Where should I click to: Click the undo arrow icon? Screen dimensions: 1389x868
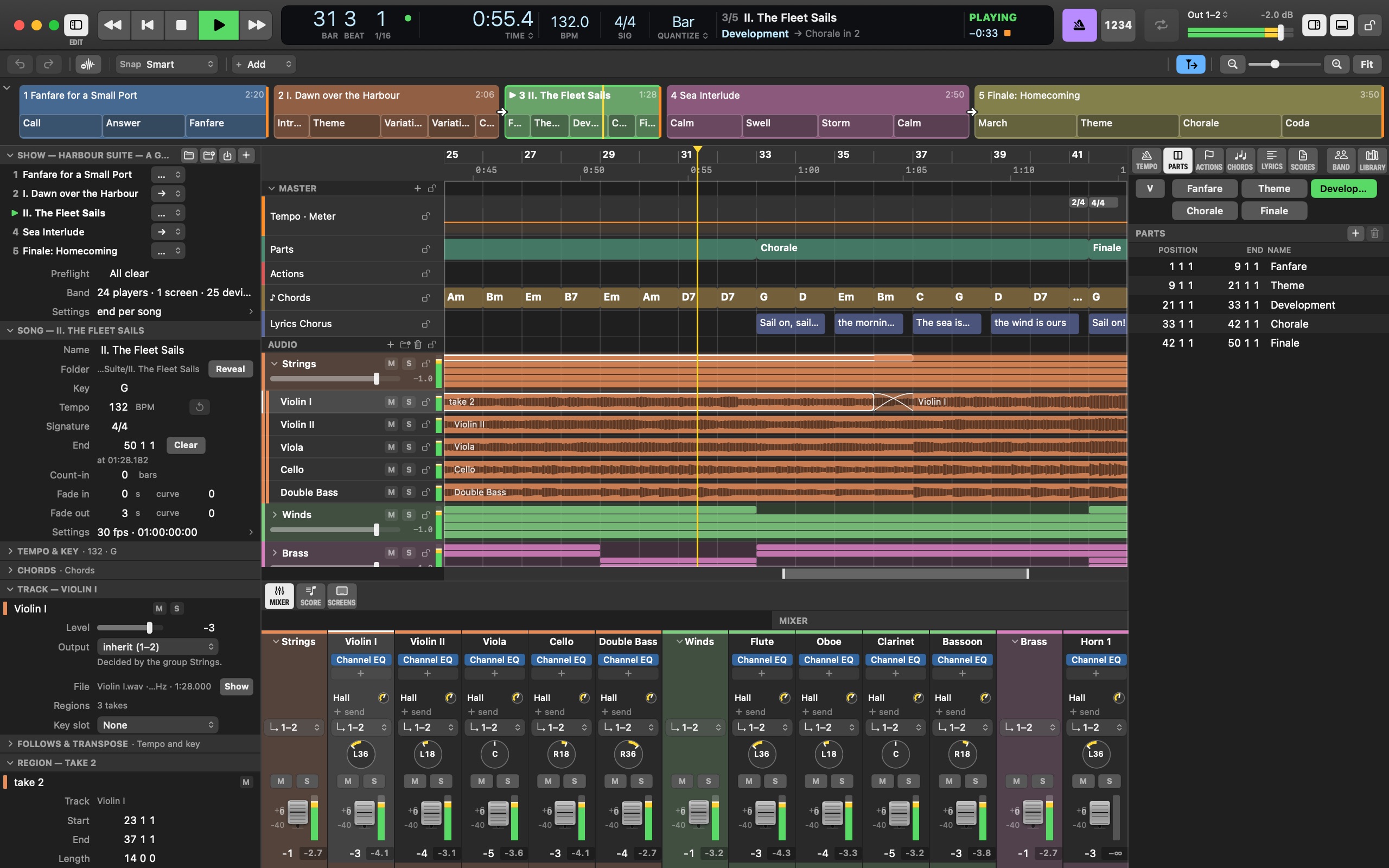pos(20,63)
